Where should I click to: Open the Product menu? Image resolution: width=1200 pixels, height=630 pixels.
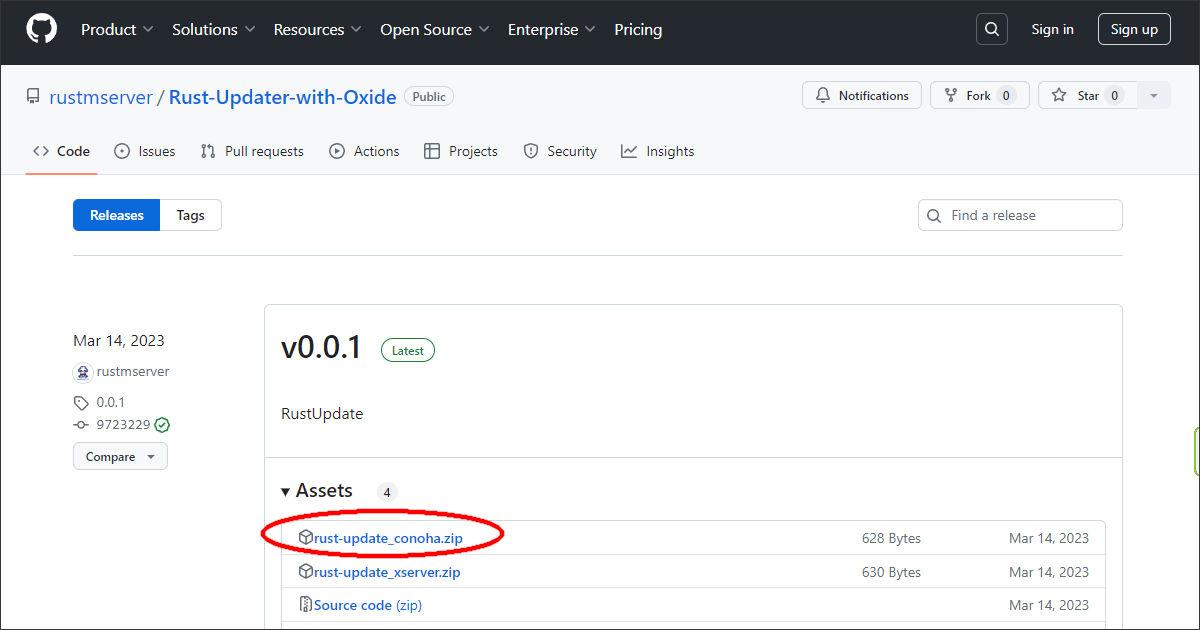pos(117,29)
